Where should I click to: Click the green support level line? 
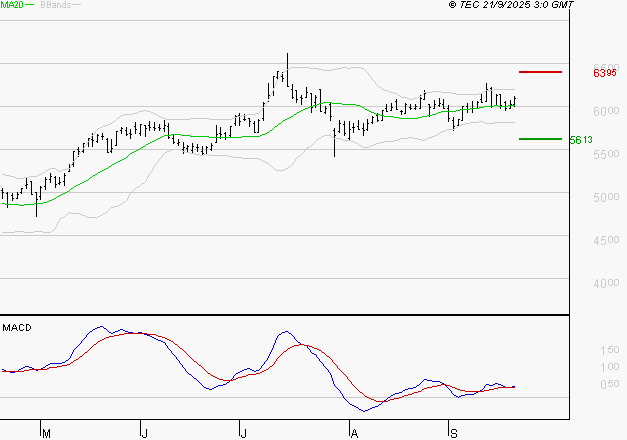(x=540, y=139)
